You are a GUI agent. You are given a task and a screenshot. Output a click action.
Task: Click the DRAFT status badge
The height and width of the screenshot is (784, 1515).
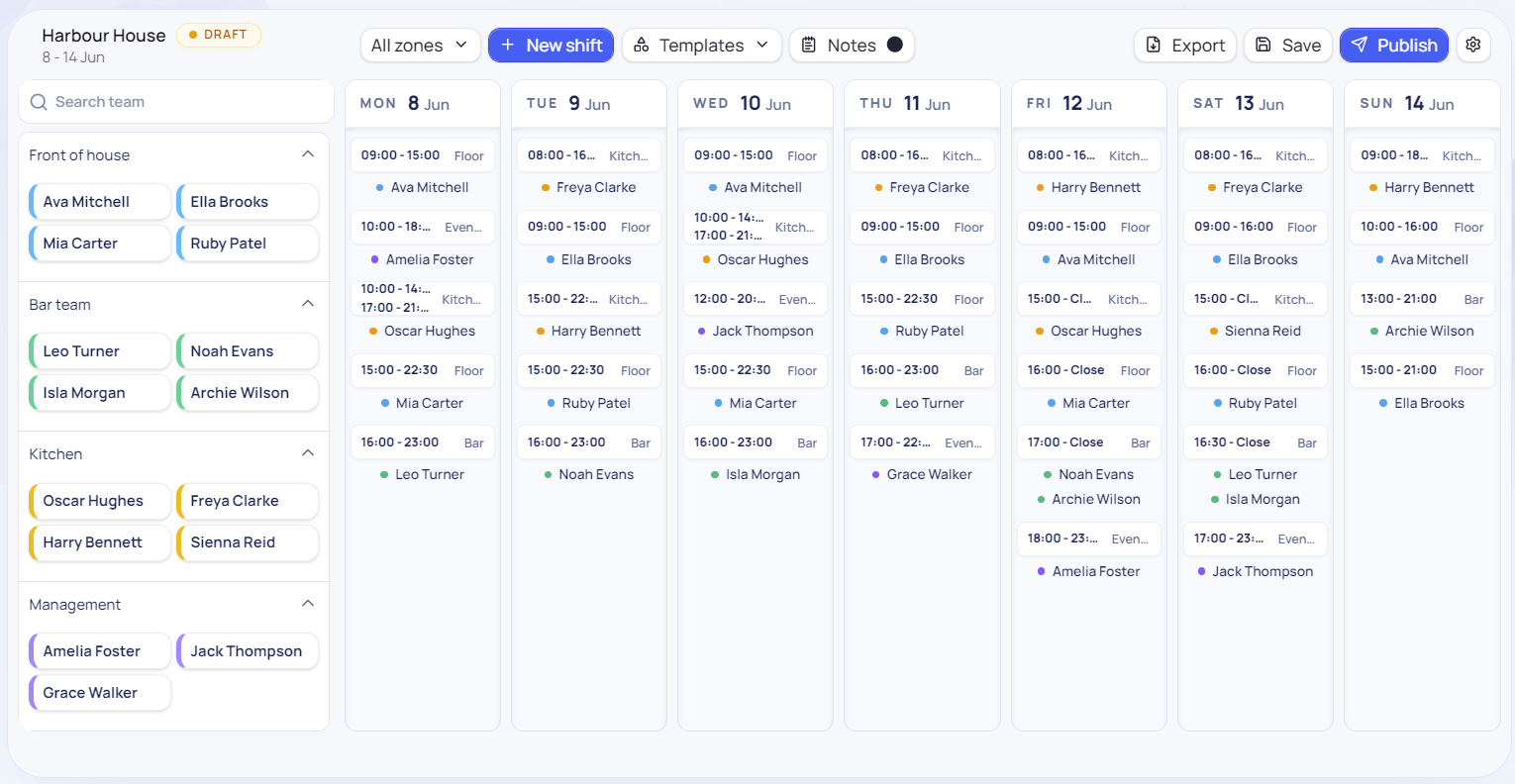tap(219, 35)
